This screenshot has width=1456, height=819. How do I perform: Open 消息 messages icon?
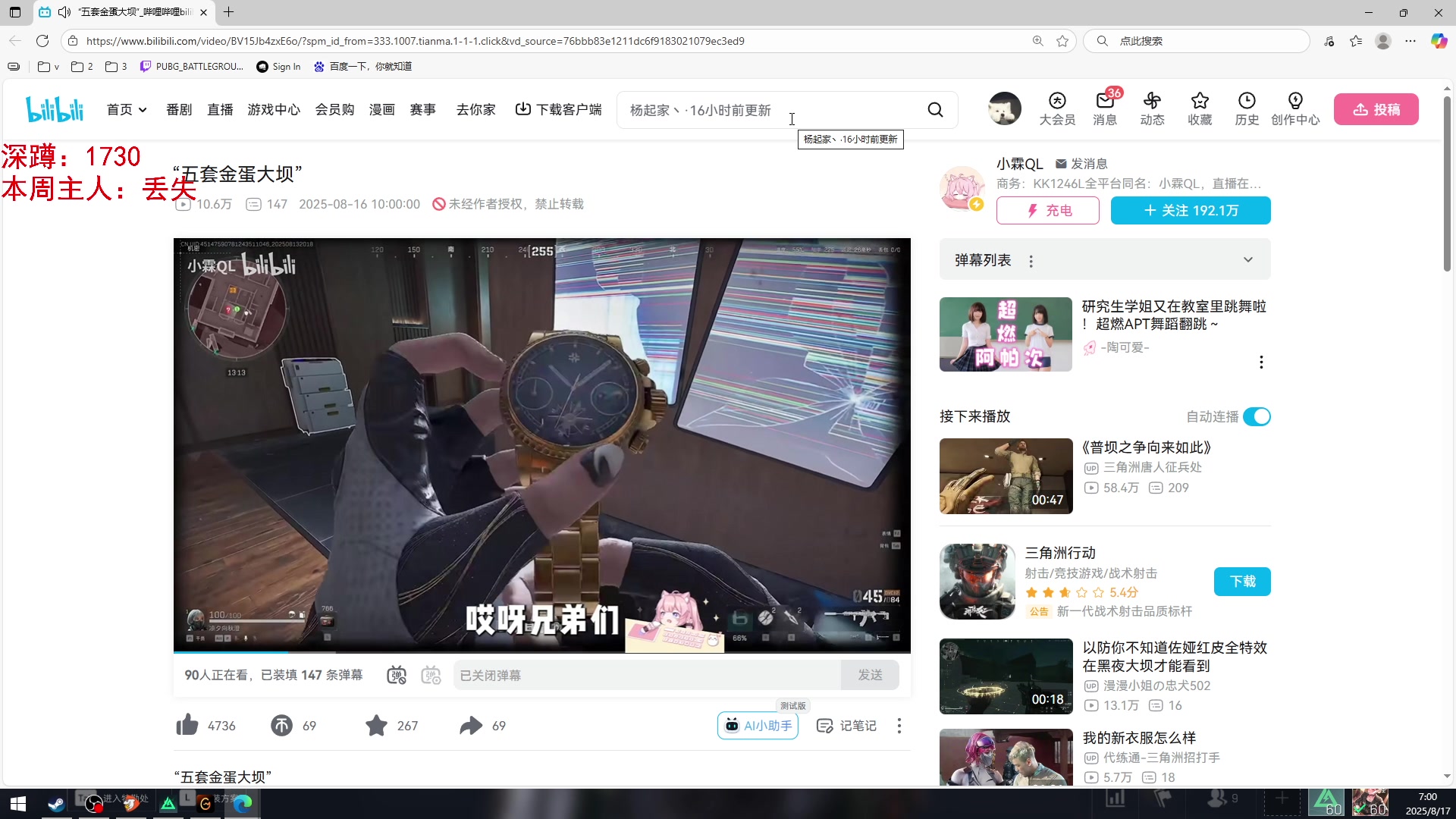(x=1105, y=109)
